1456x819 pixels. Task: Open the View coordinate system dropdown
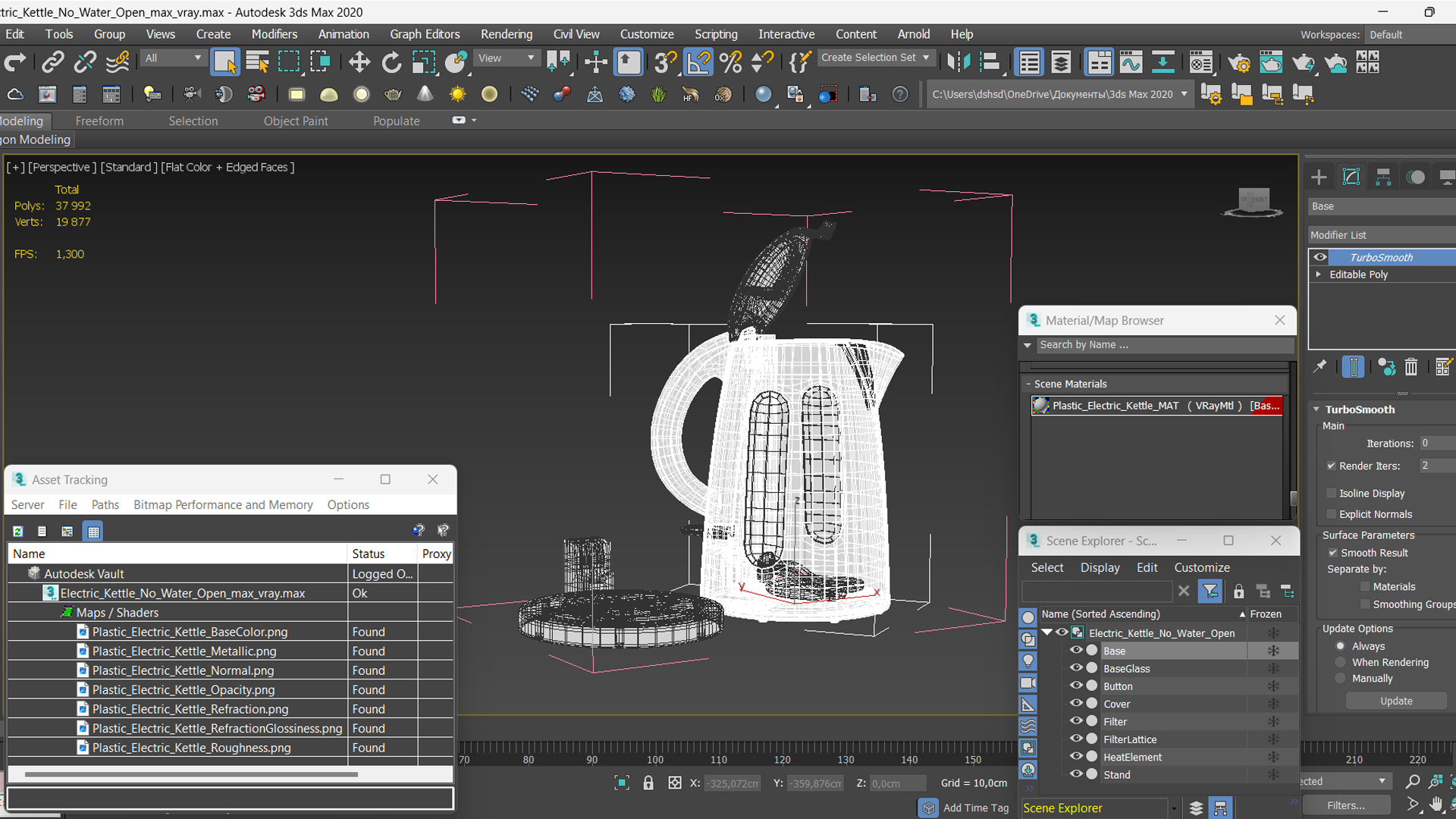pyautogui.click(x=506, y=58)
